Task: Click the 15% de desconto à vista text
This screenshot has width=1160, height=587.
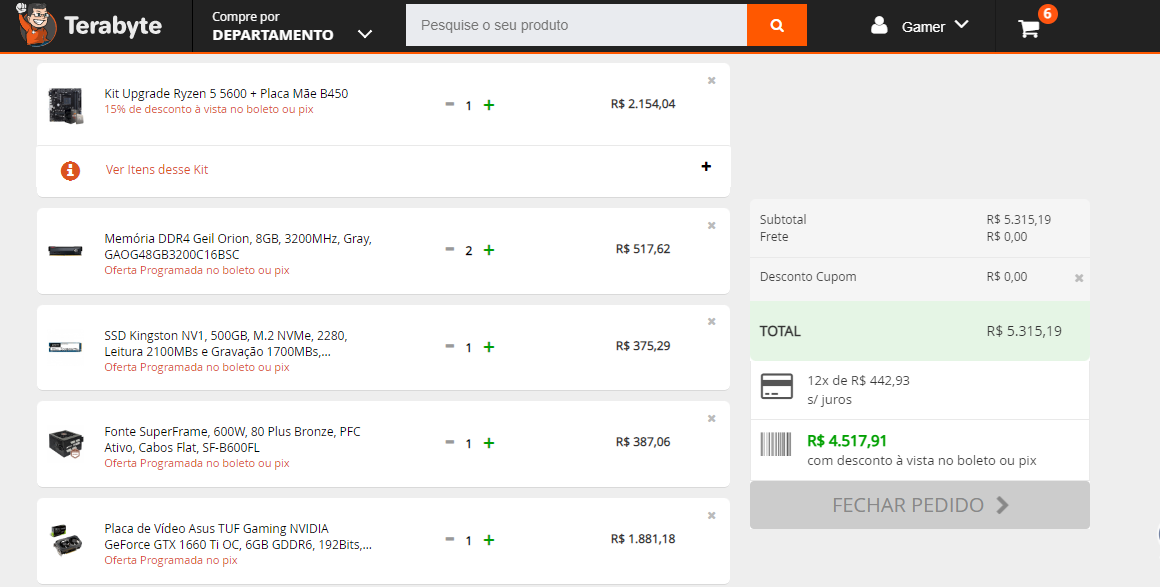Action: click(x=209, y=110)
